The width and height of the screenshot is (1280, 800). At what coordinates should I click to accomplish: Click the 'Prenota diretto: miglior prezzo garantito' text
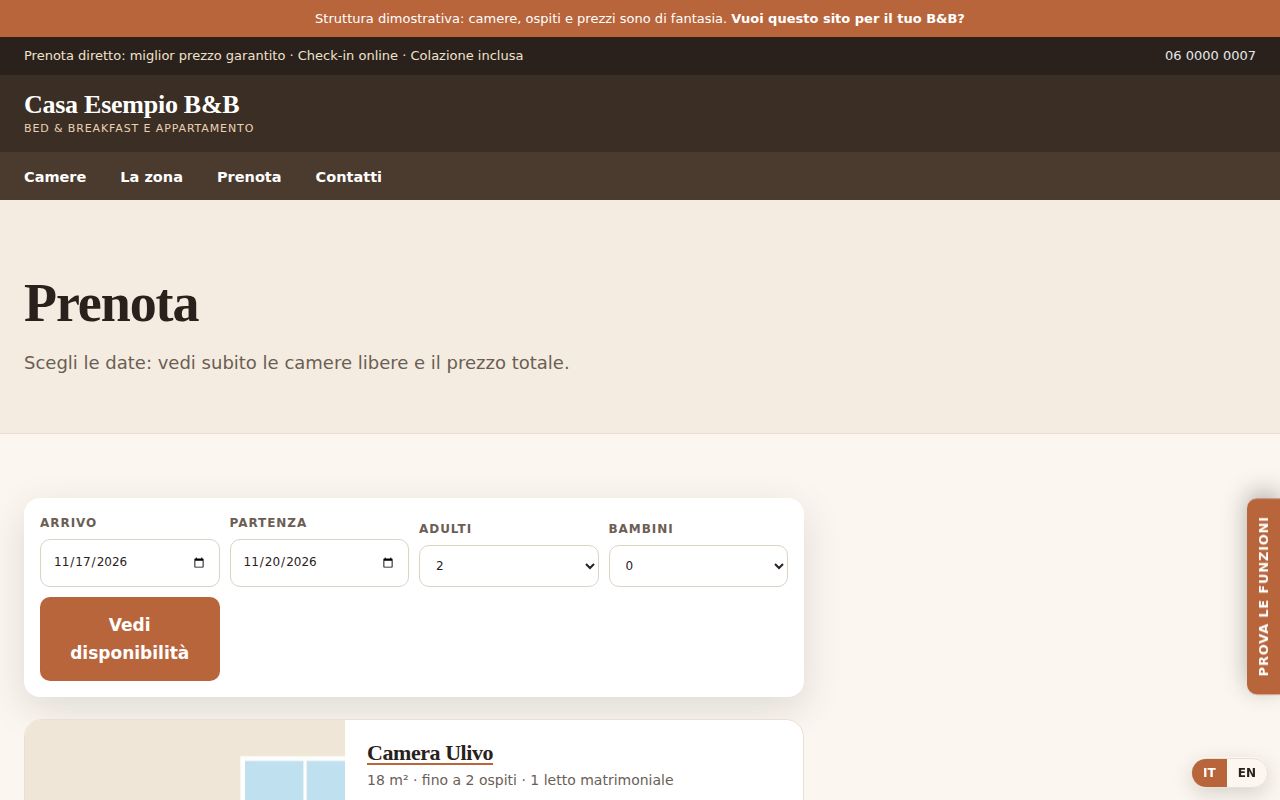pyautogui.click(x=155, y=56)
